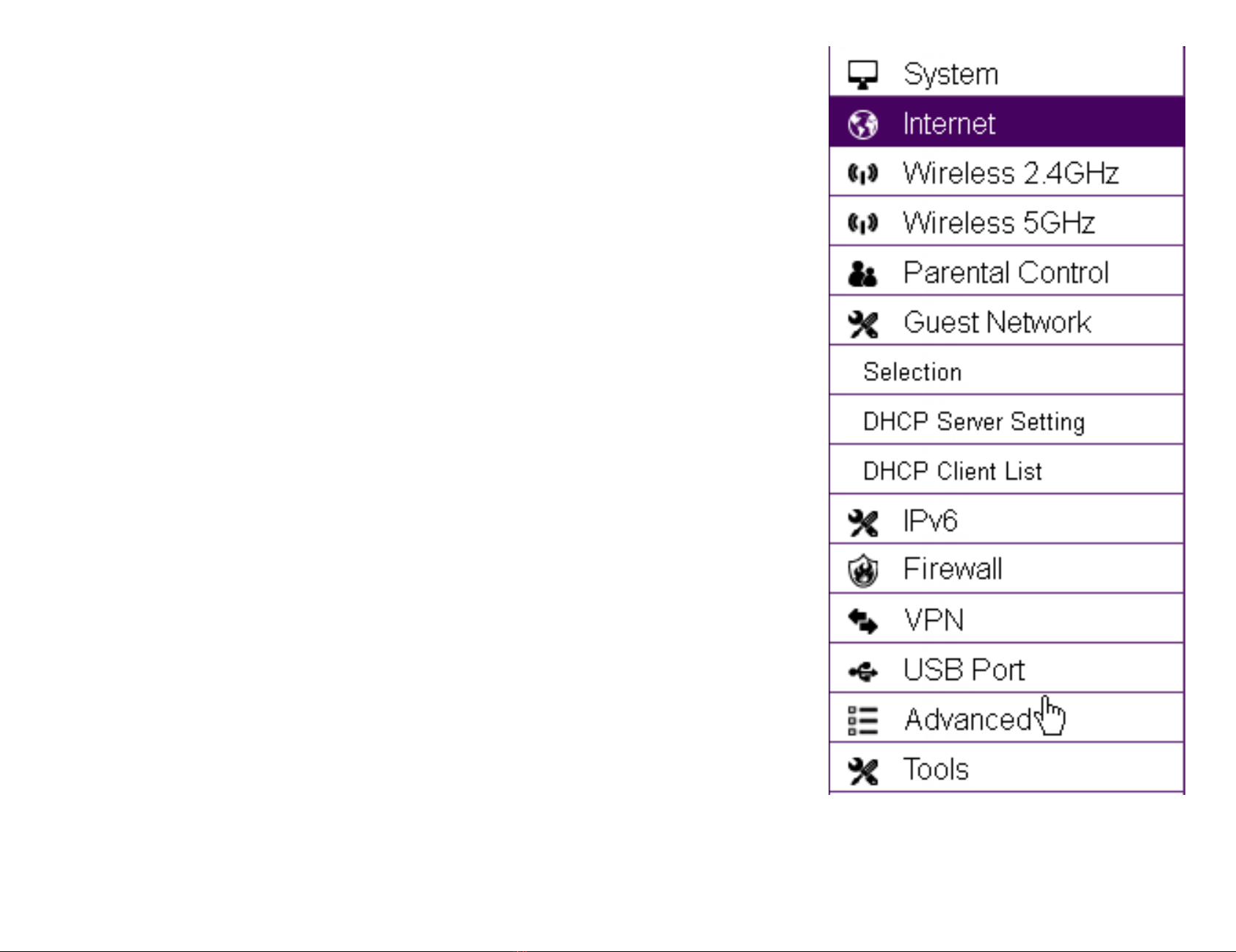Expand the Guest Network menu section
1236x952 pixels.
click(x=1006, y=321)
